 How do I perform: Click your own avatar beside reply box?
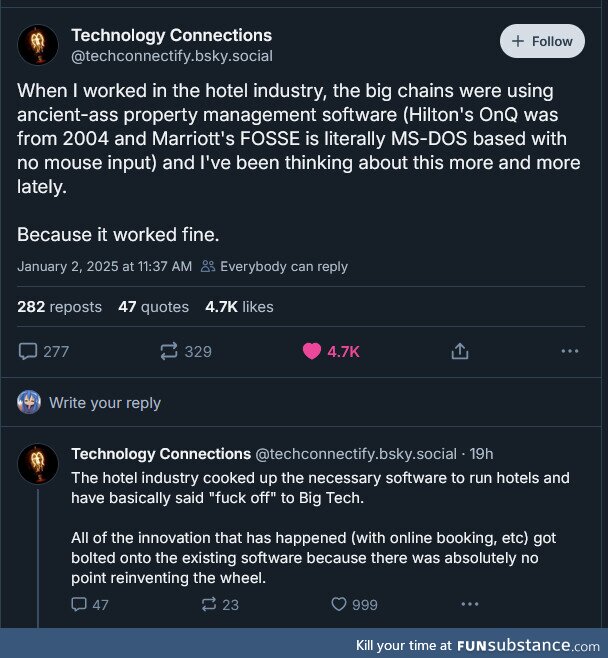(29, 402)
